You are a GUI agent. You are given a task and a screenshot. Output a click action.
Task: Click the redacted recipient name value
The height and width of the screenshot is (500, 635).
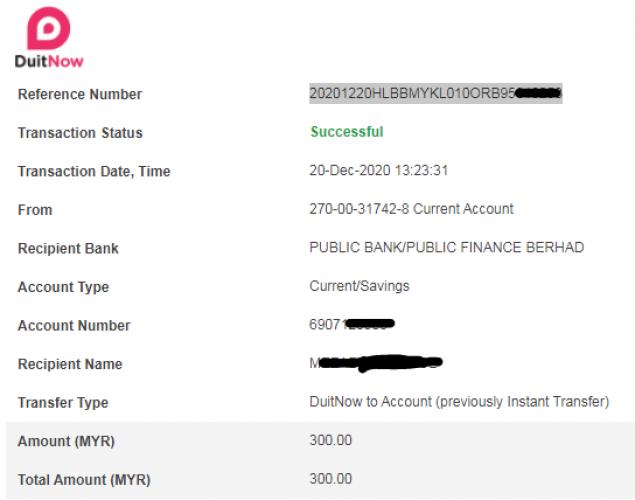pos(376,363)
